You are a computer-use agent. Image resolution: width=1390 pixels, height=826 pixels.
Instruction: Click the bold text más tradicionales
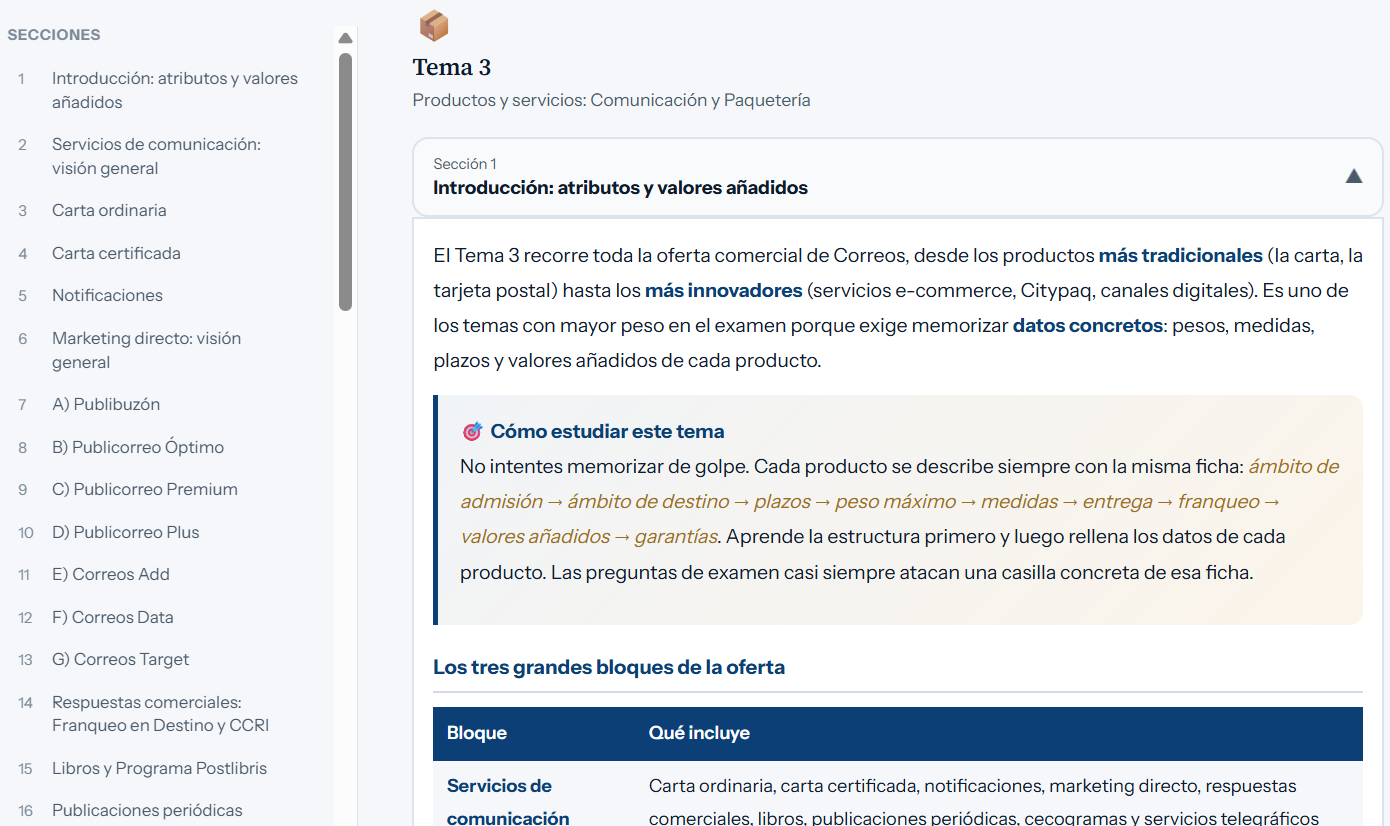(1180, 255)
